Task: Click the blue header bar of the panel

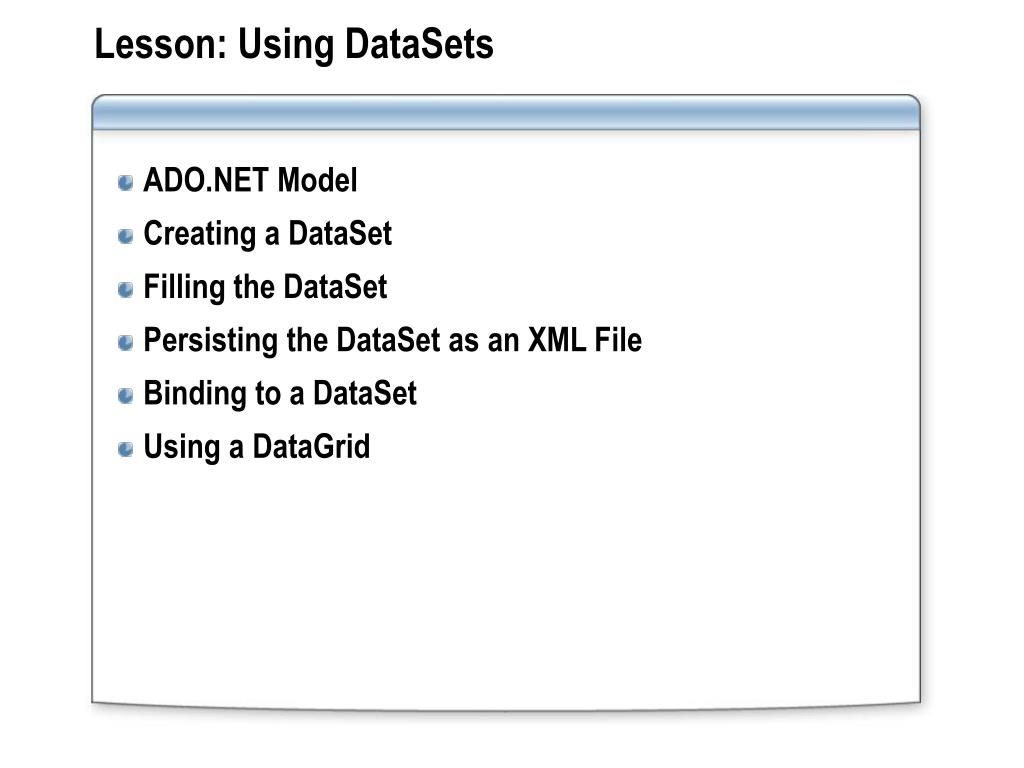Action: pos(506,112)
